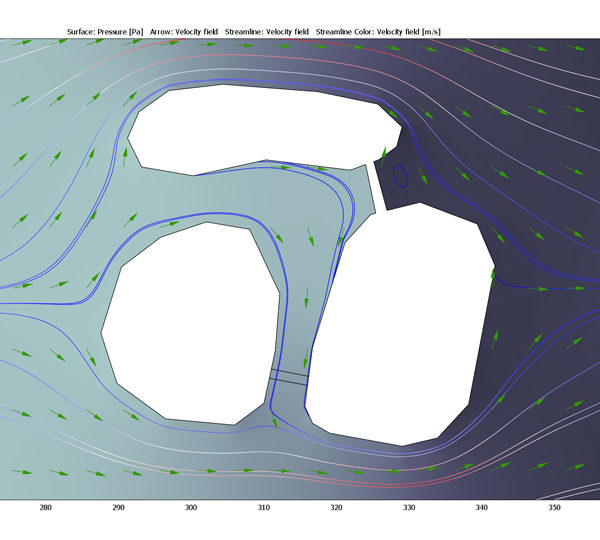Click the x-axis tick label 290
The height and width of the screenshot is (540, 600).
pyautogui.click(x=118, y=507)
